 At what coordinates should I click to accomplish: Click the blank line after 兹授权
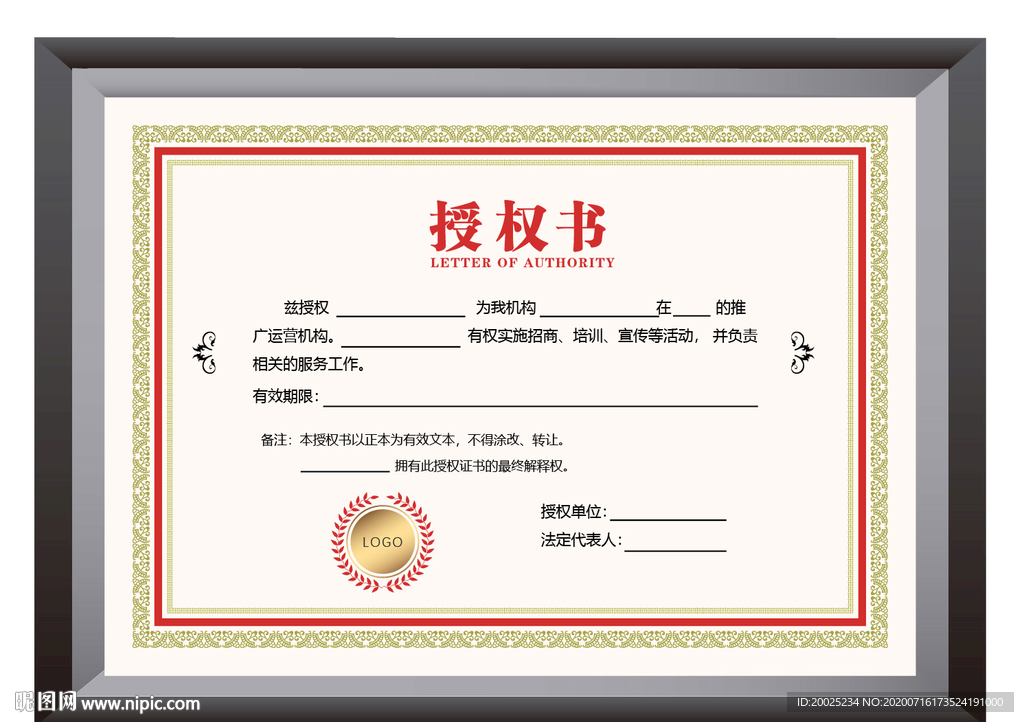400,317
